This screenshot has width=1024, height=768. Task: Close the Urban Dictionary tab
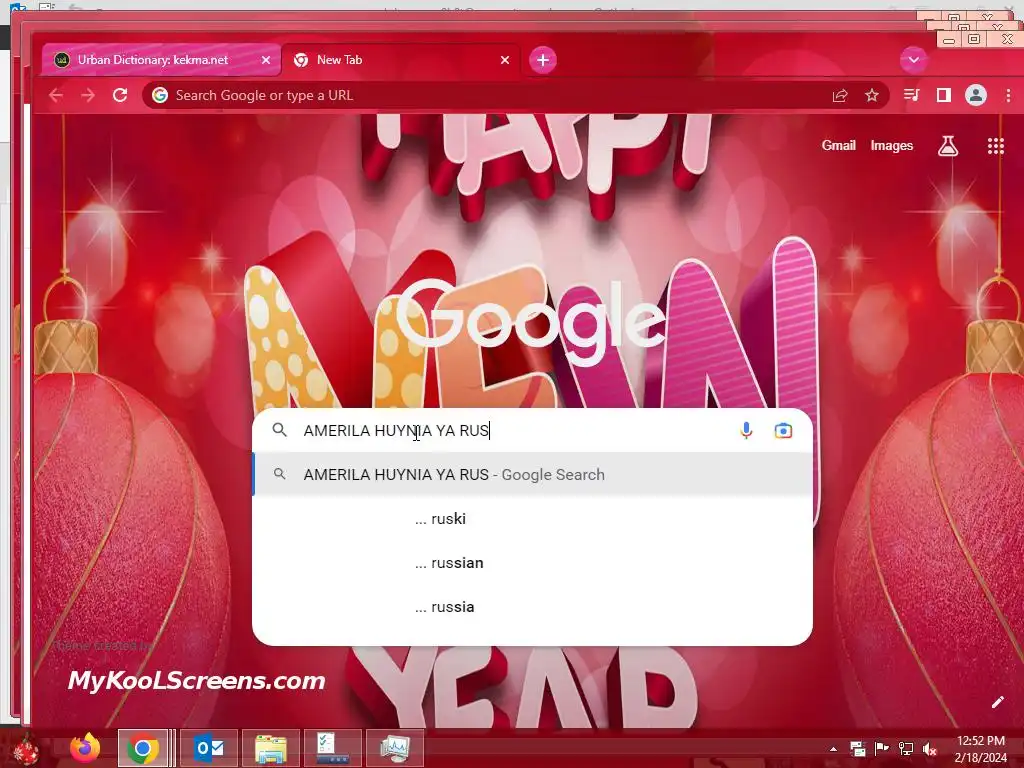[266, 60]
